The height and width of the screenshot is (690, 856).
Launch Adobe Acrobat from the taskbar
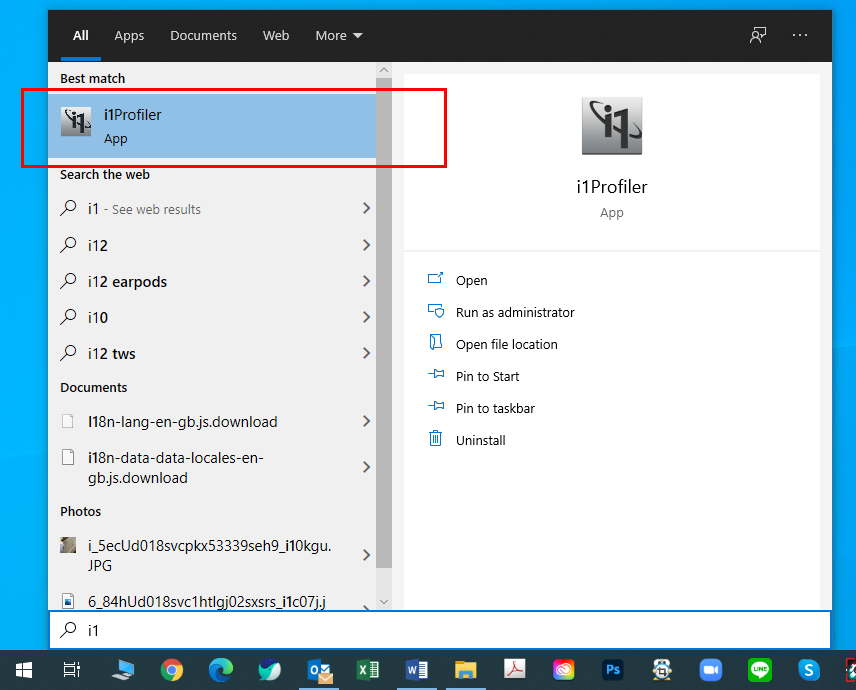tap(514, 670)
